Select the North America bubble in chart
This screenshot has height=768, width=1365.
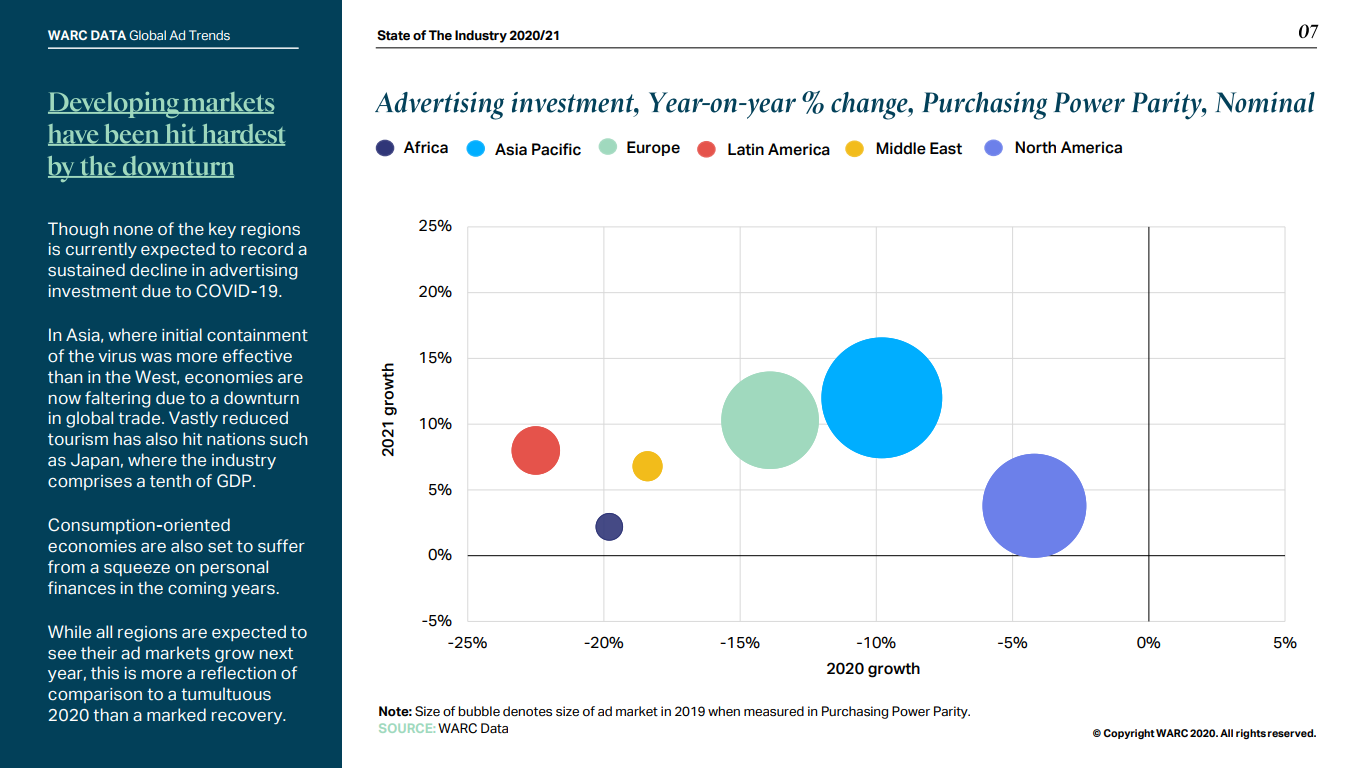[1034, 505]
